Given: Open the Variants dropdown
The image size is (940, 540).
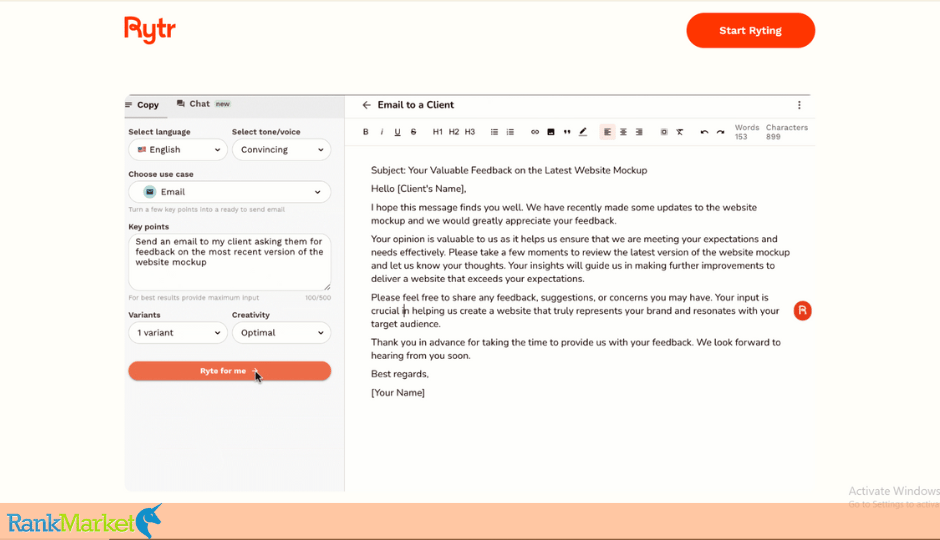Looking at the screenshot, I should pos(177,333).
